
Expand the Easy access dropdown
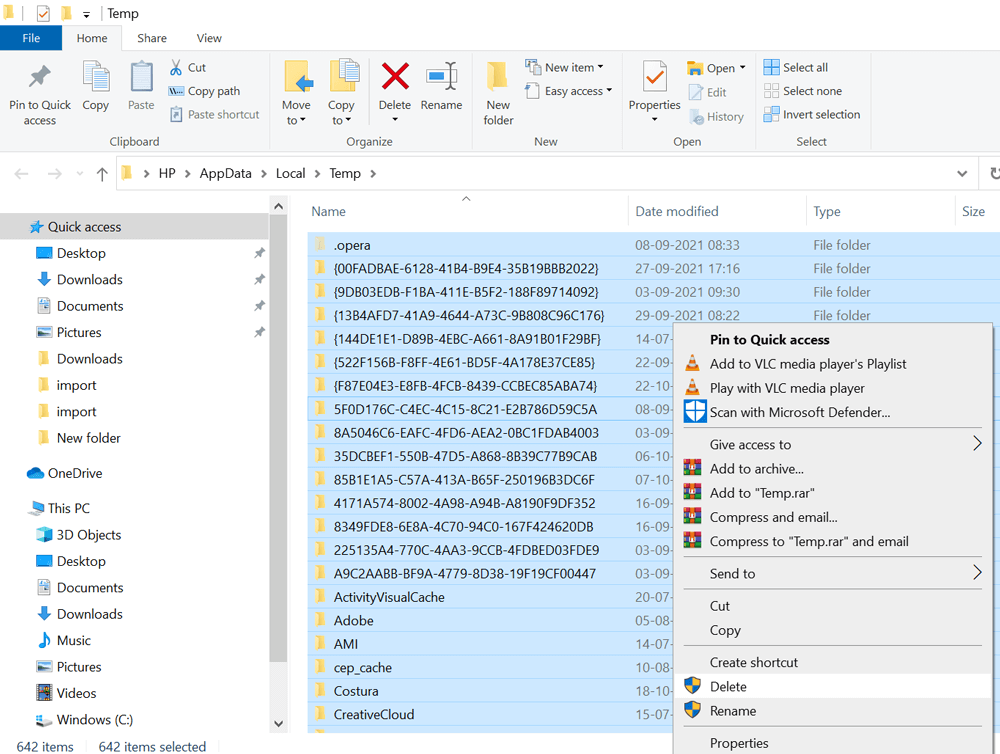tap(578, 91)
